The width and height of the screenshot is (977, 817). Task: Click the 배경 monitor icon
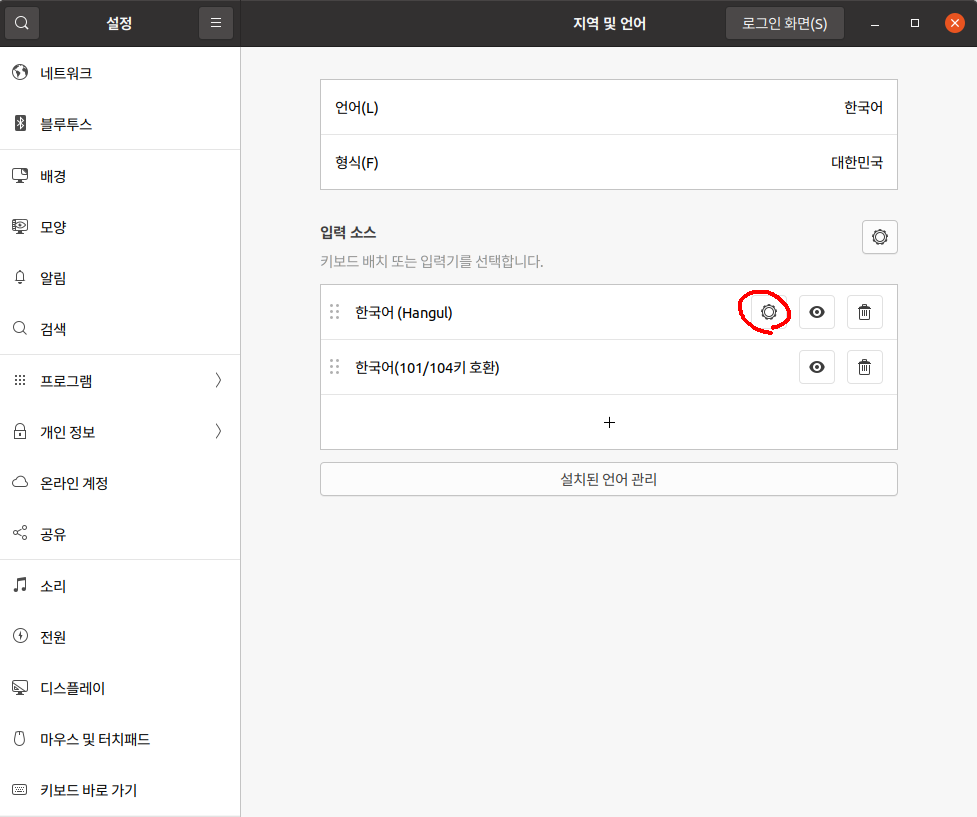pyautogui.click(x=20, y=175)
